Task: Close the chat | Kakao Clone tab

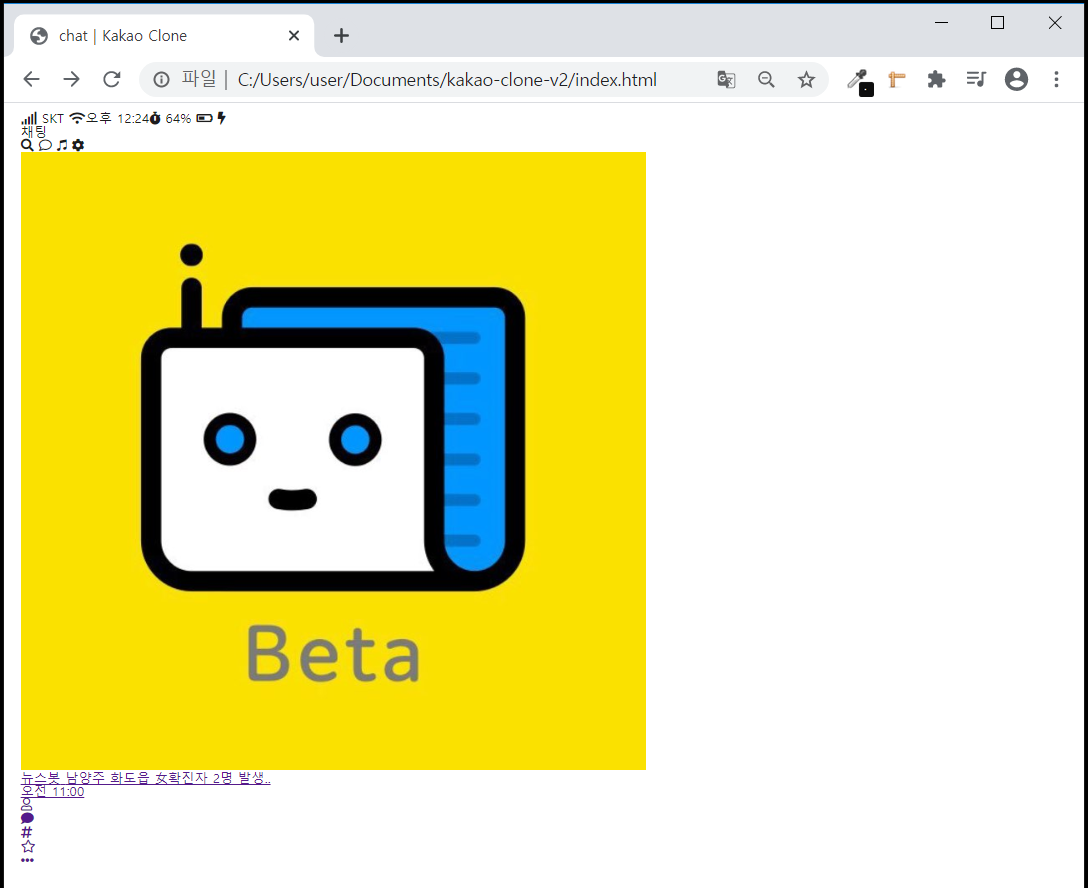Action: coord(294,35)
